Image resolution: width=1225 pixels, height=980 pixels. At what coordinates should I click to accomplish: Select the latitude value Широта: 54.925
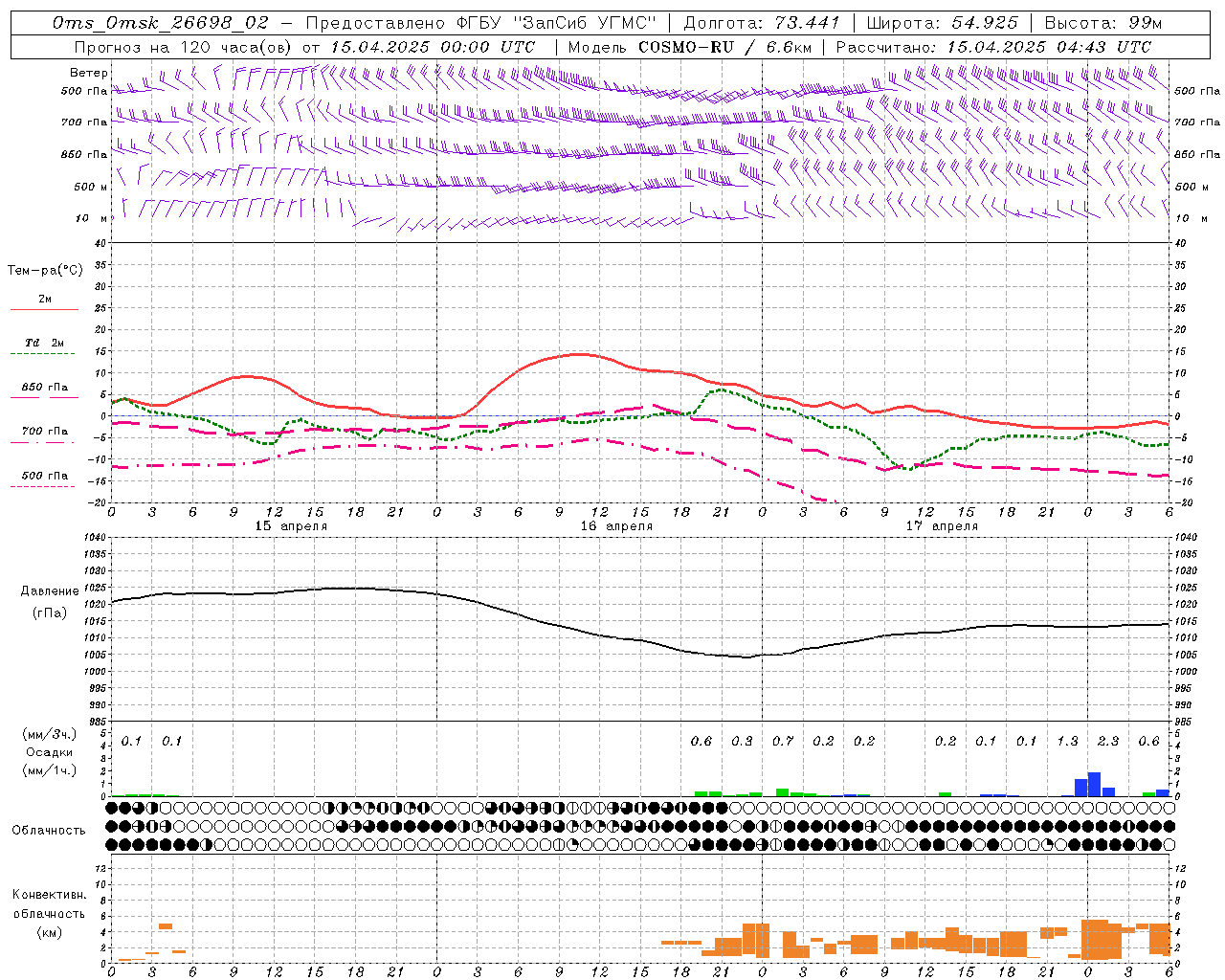pyautogui.click(x=942, y=22)
